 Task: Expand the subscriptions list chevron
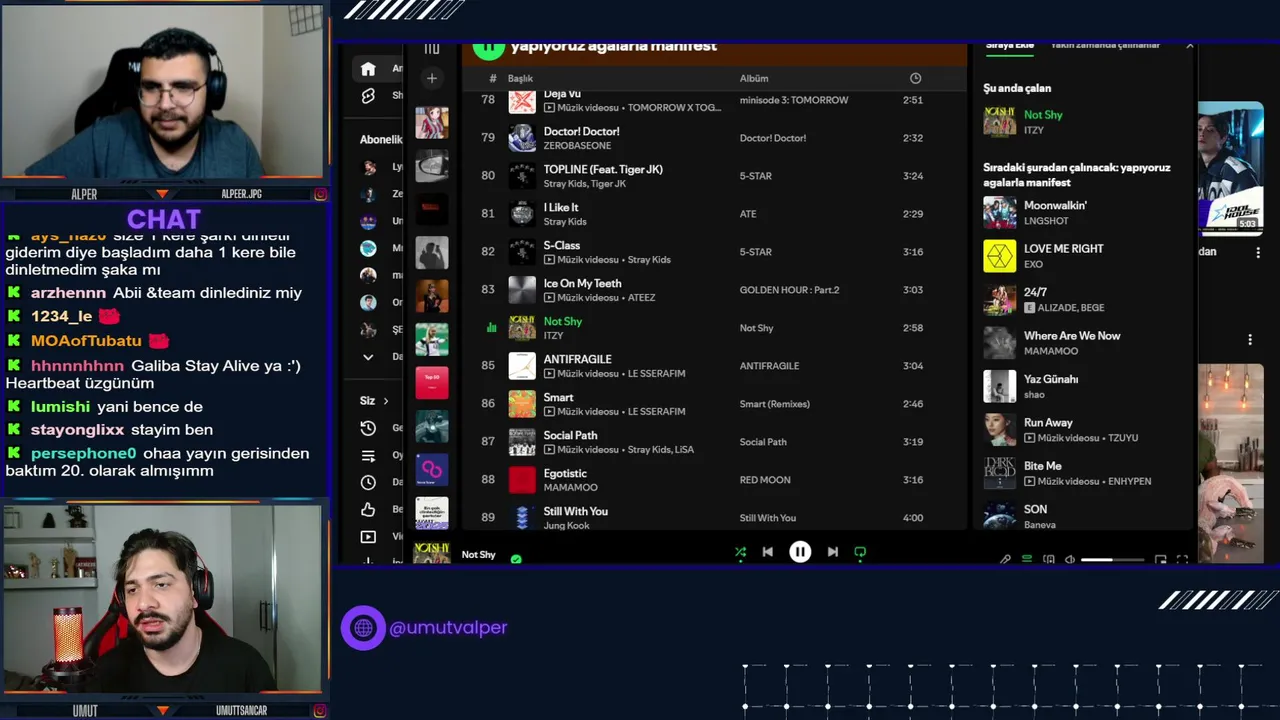(368, 357)
